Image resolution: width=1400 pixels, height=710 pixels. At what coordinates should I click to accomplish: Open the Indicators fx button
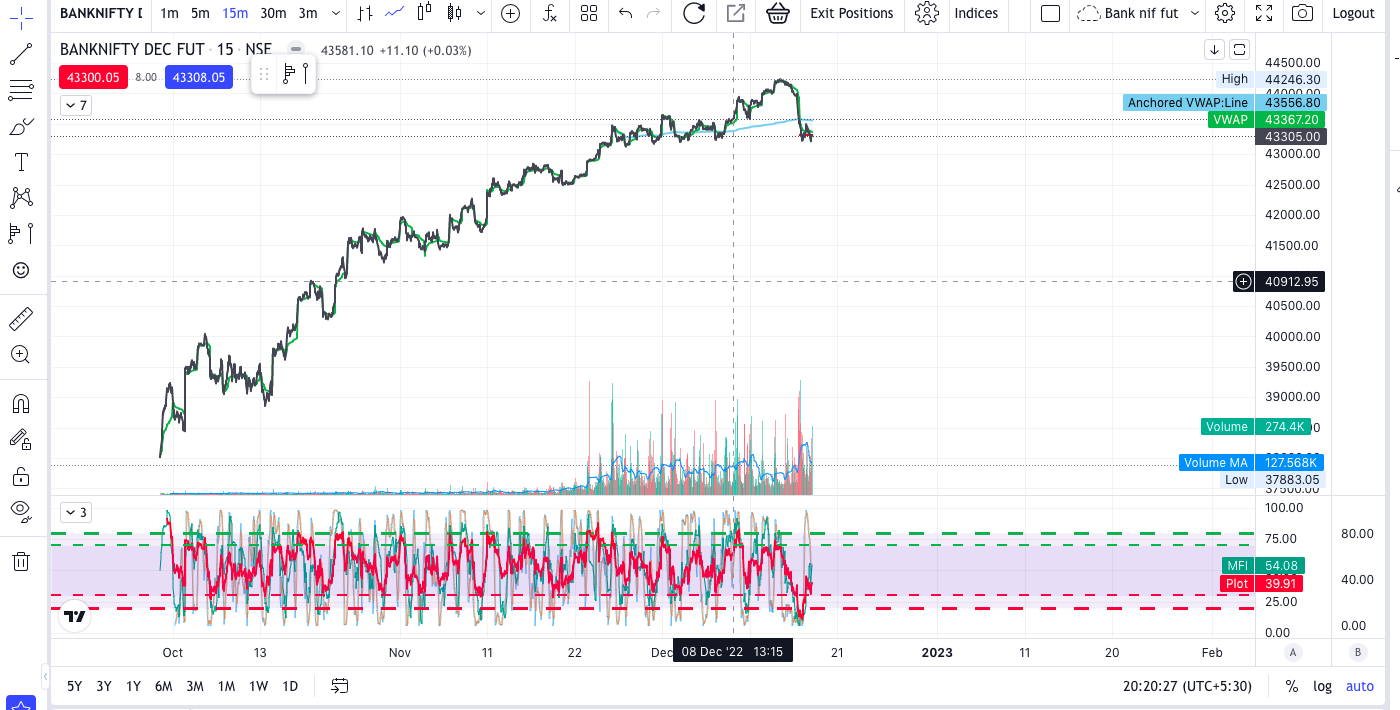pyautogui.click(x=550, y=13)
